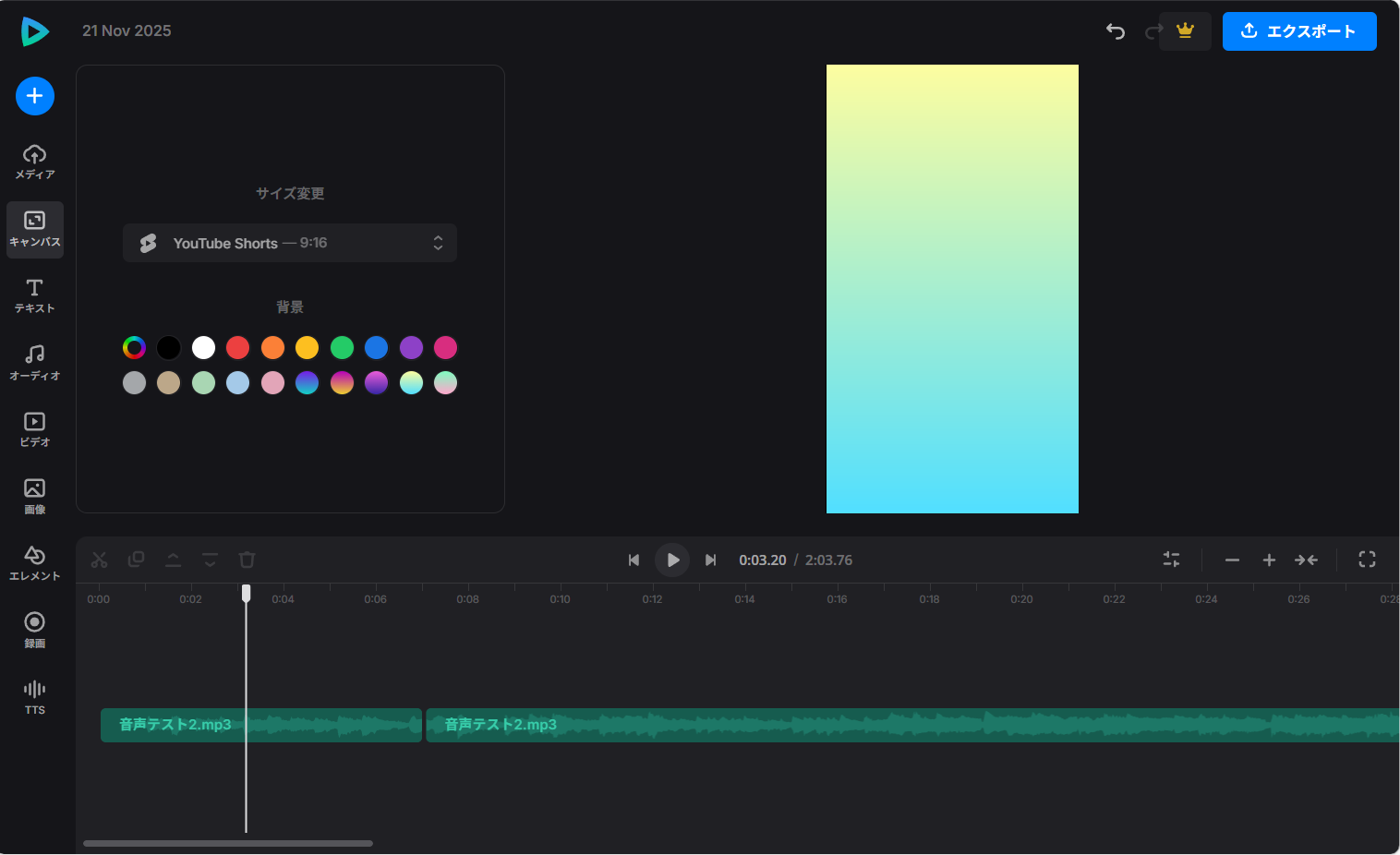
Task: Open the TTS text-to-speech panel
Action: [35, 698]
